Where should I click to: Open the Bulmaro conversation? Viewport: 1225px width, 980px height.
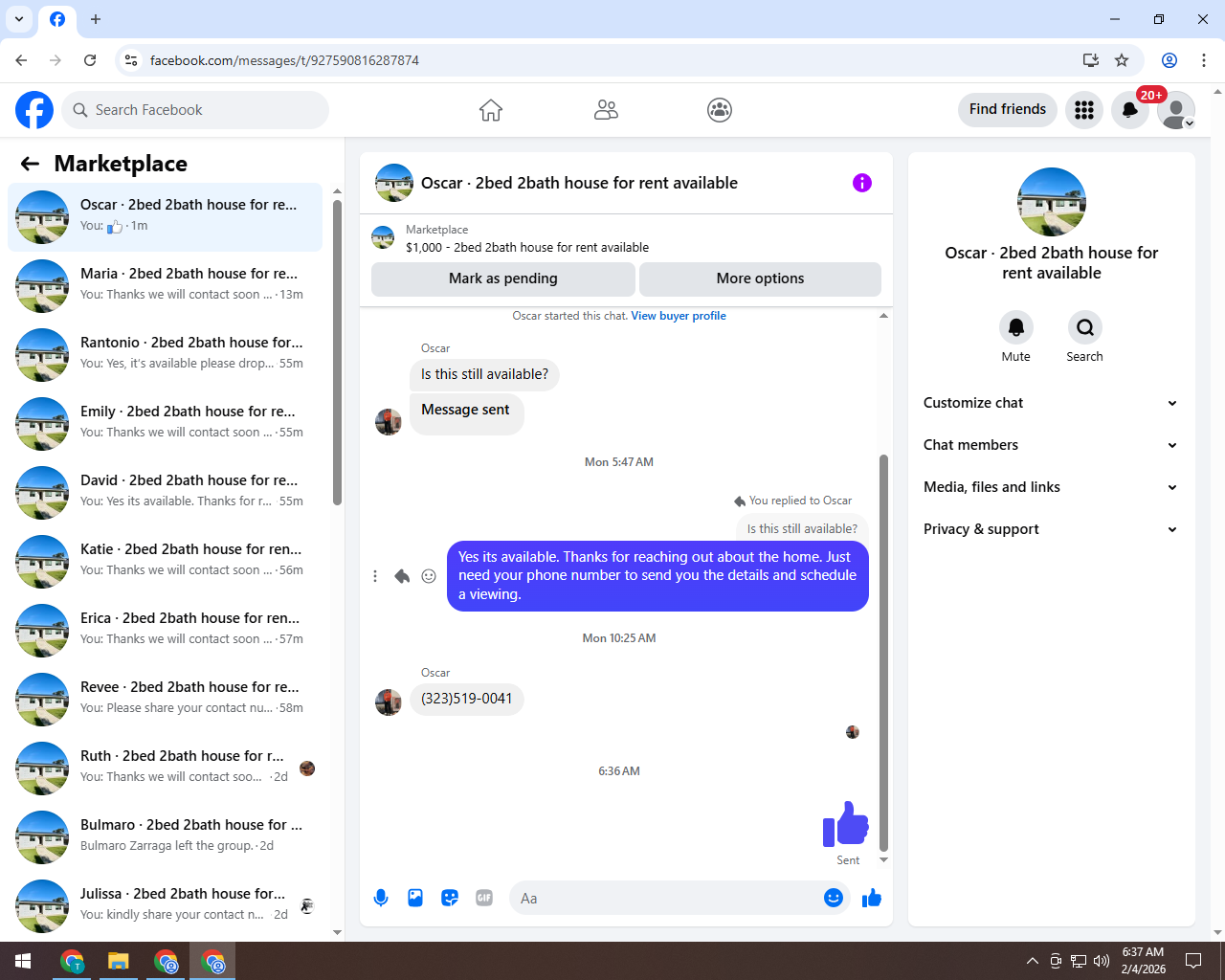coord(165,837)
